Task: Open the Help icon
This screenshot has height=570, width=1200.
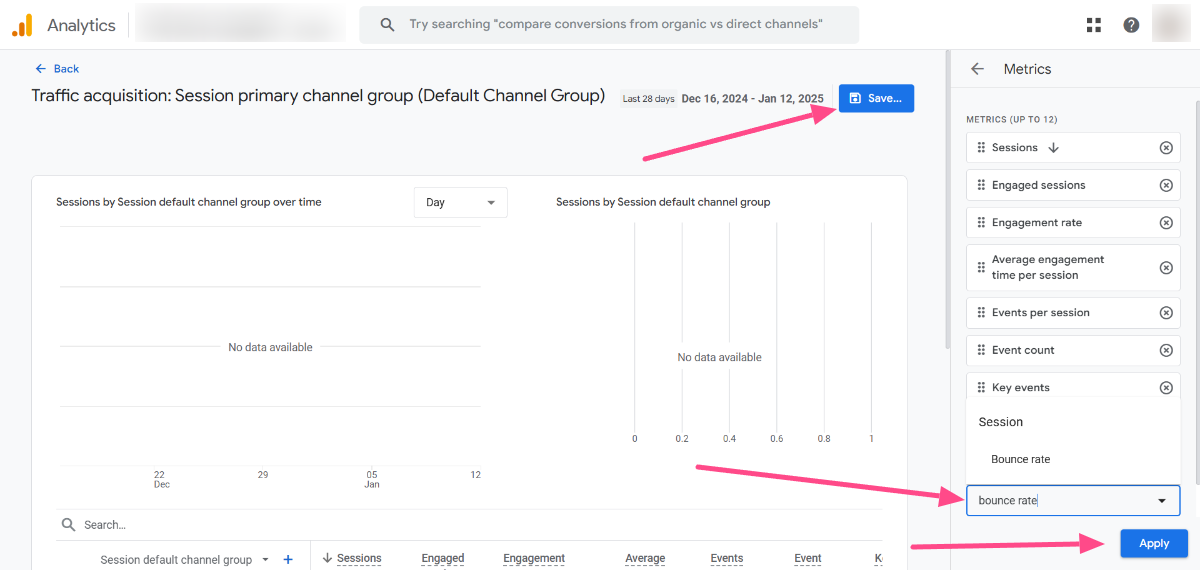Action: 1131,25
